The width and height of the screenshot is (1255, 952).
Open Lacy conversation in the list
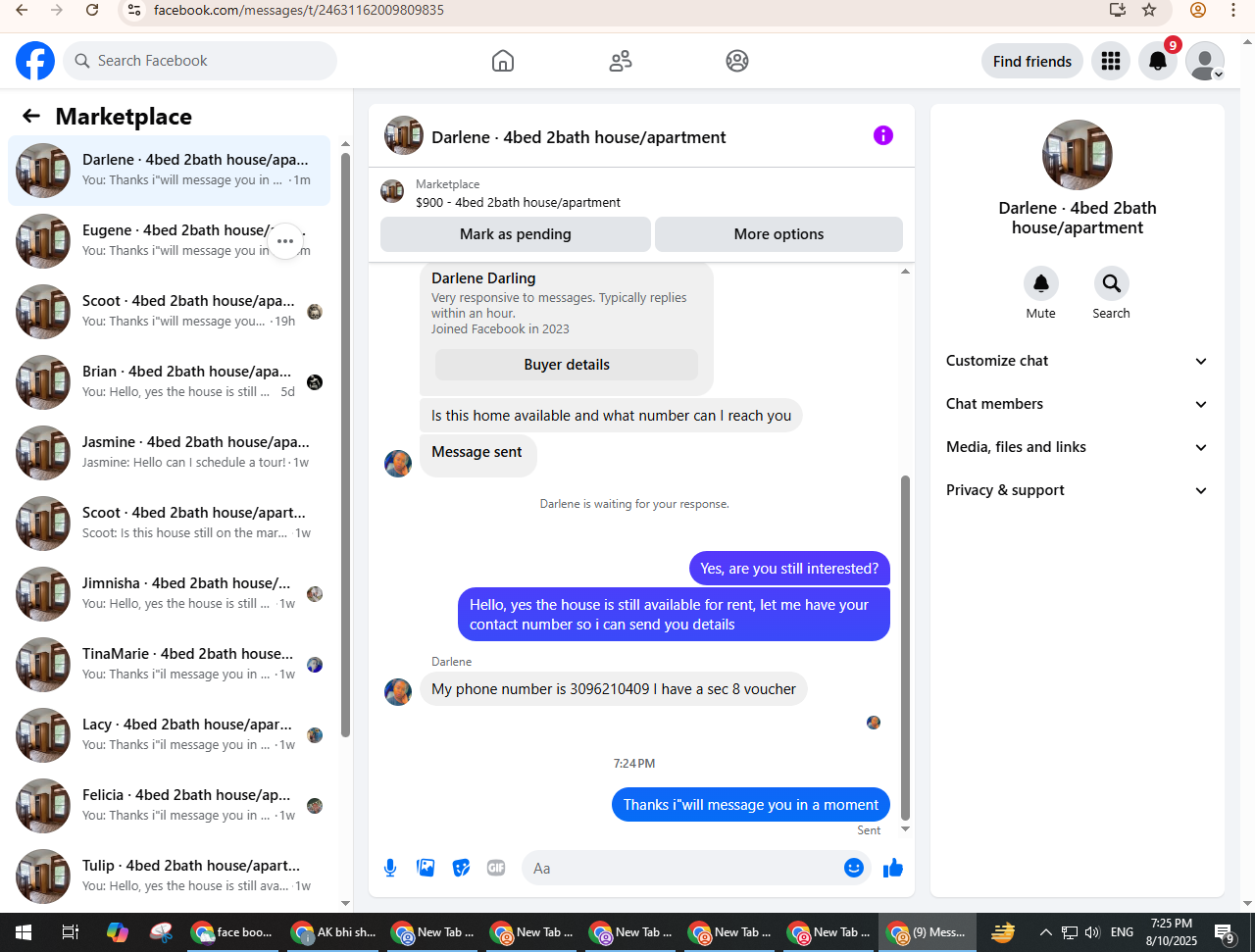tap(169, 735)
